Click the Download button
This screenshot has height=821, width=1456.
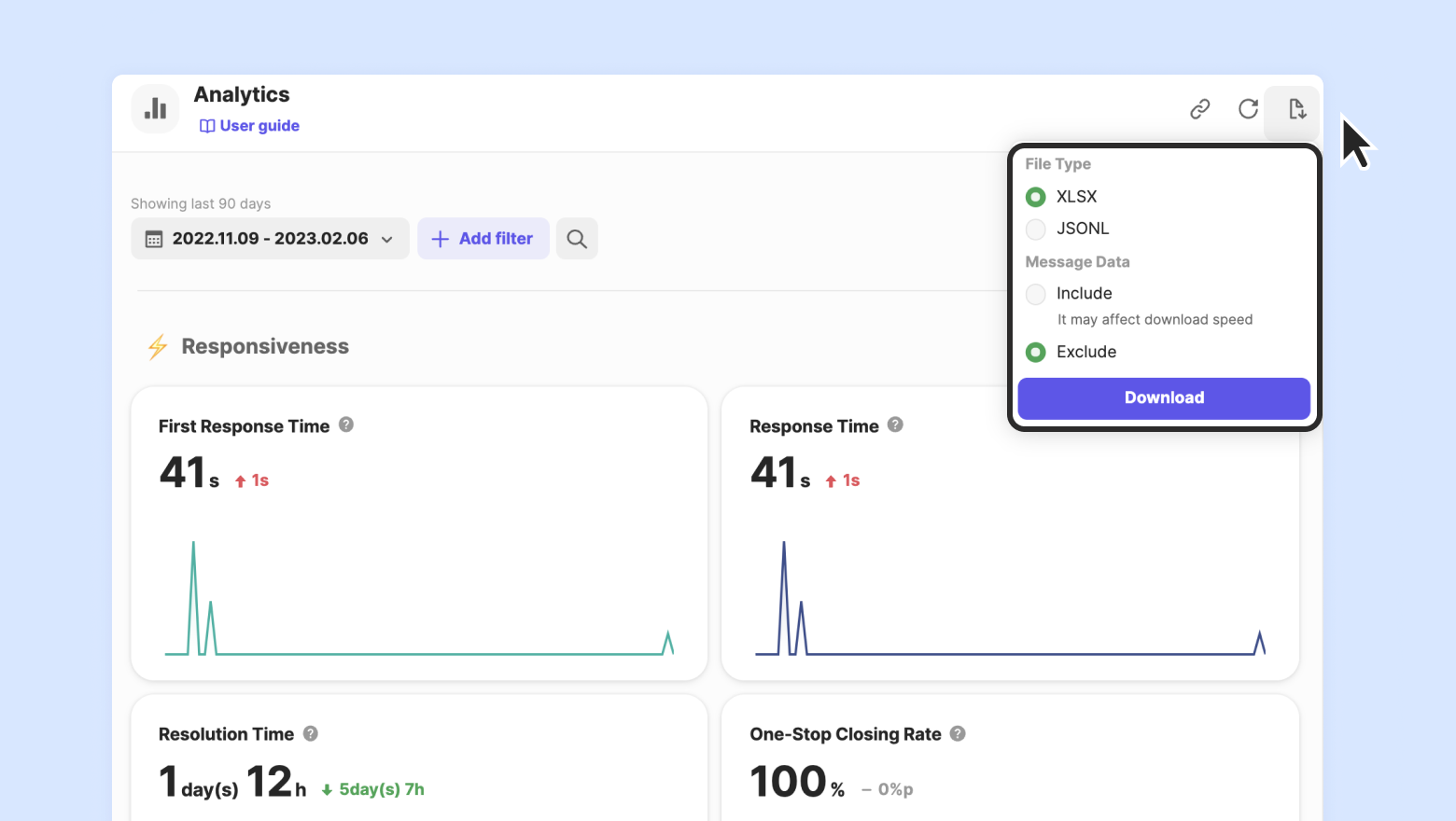pos(1164,398)
